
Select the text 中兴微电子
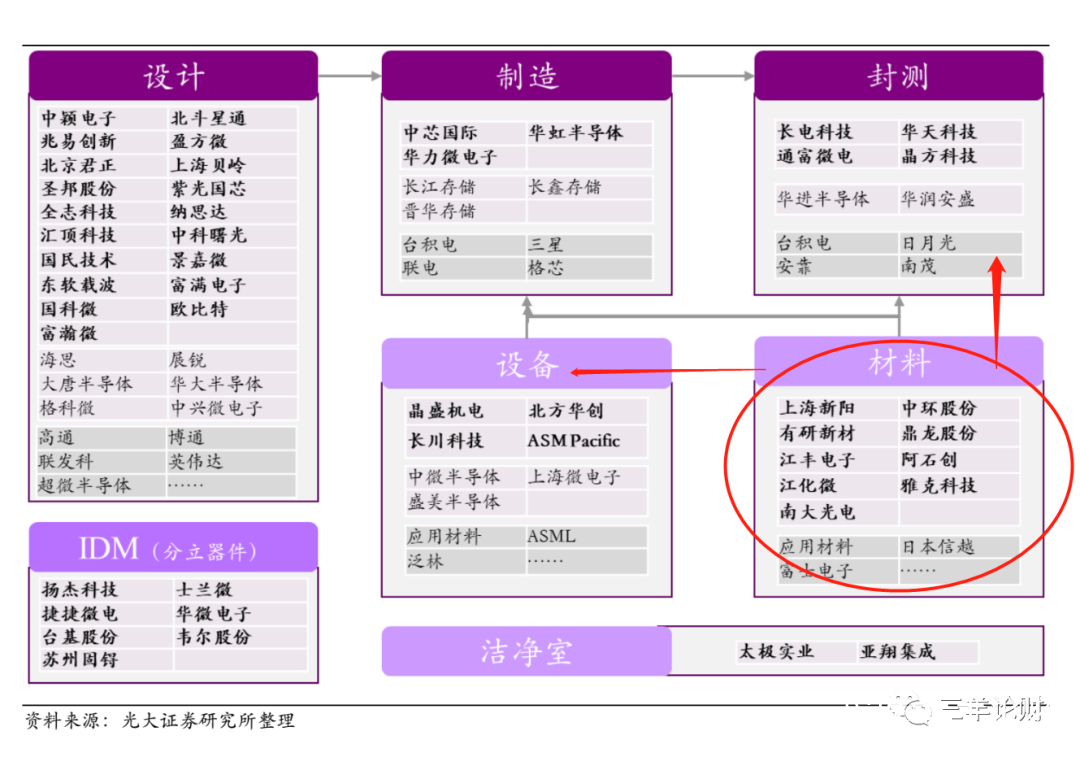[216, 408]
